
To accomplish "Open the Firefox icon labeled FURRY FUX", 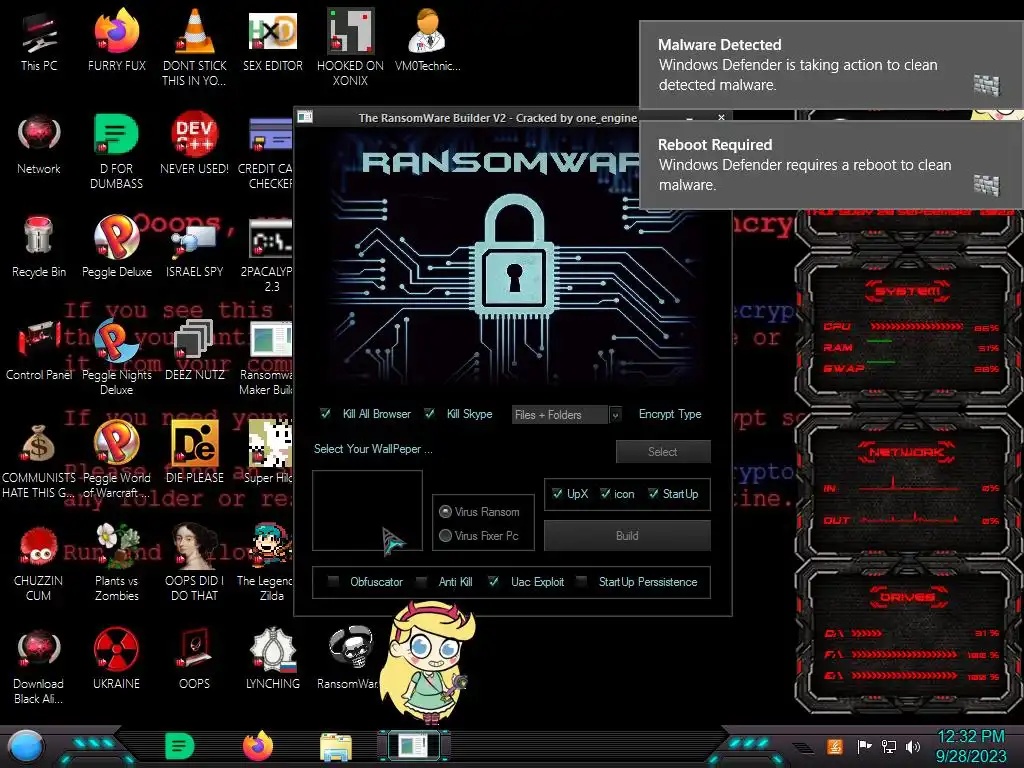I will 116,41.
